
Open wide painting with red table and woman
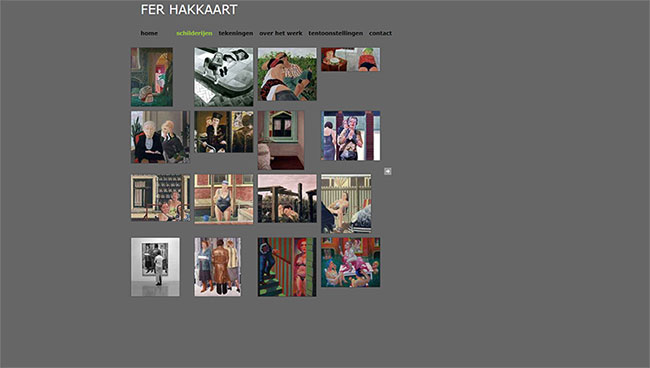point(350,59)
